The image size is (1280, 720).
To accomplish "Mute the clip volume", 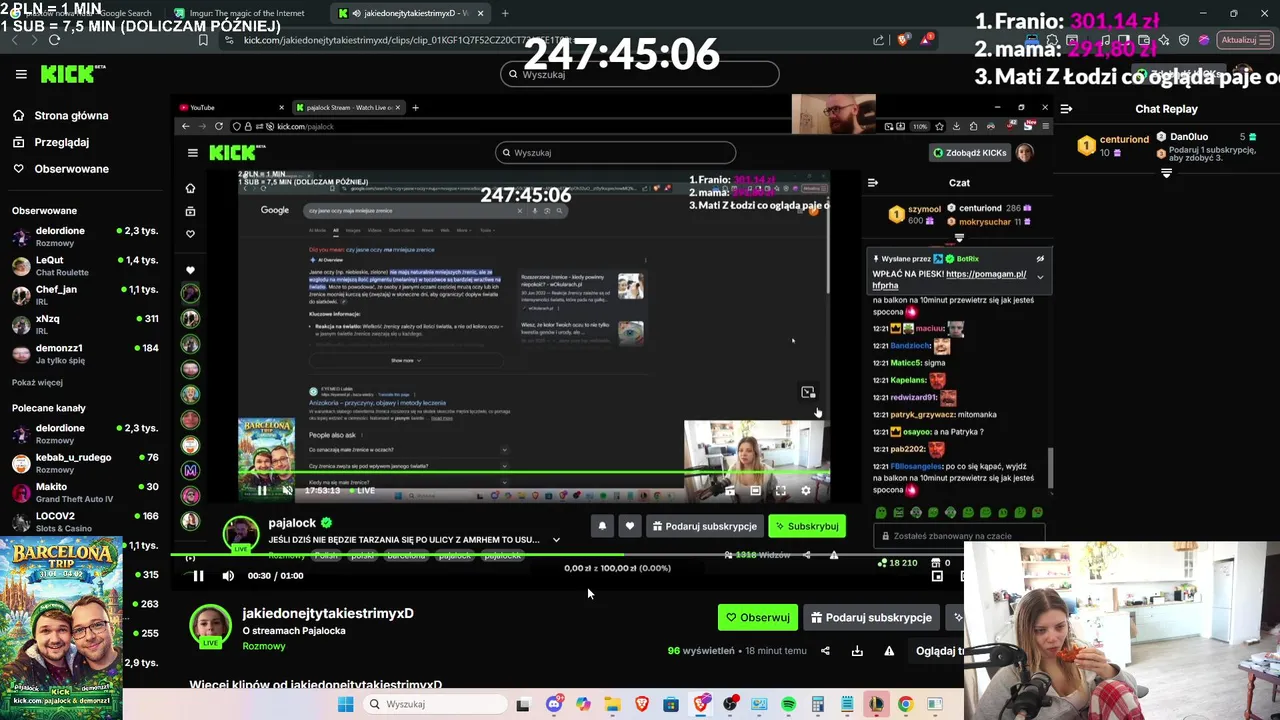I will pos(228,576).
